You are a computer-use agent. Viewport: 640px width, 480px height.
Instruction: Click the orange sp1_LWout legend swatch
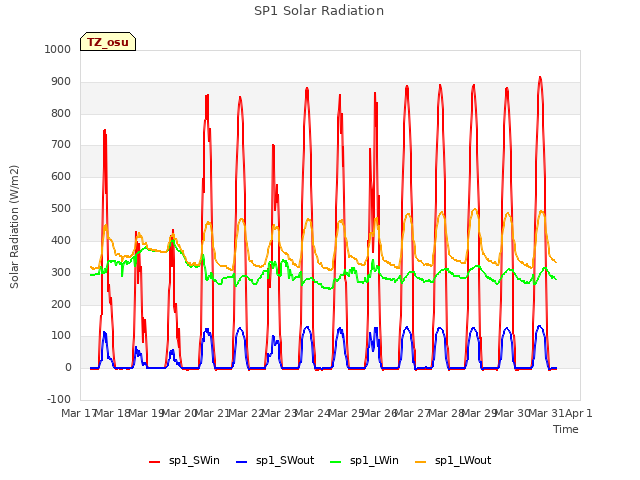(420, 462)
